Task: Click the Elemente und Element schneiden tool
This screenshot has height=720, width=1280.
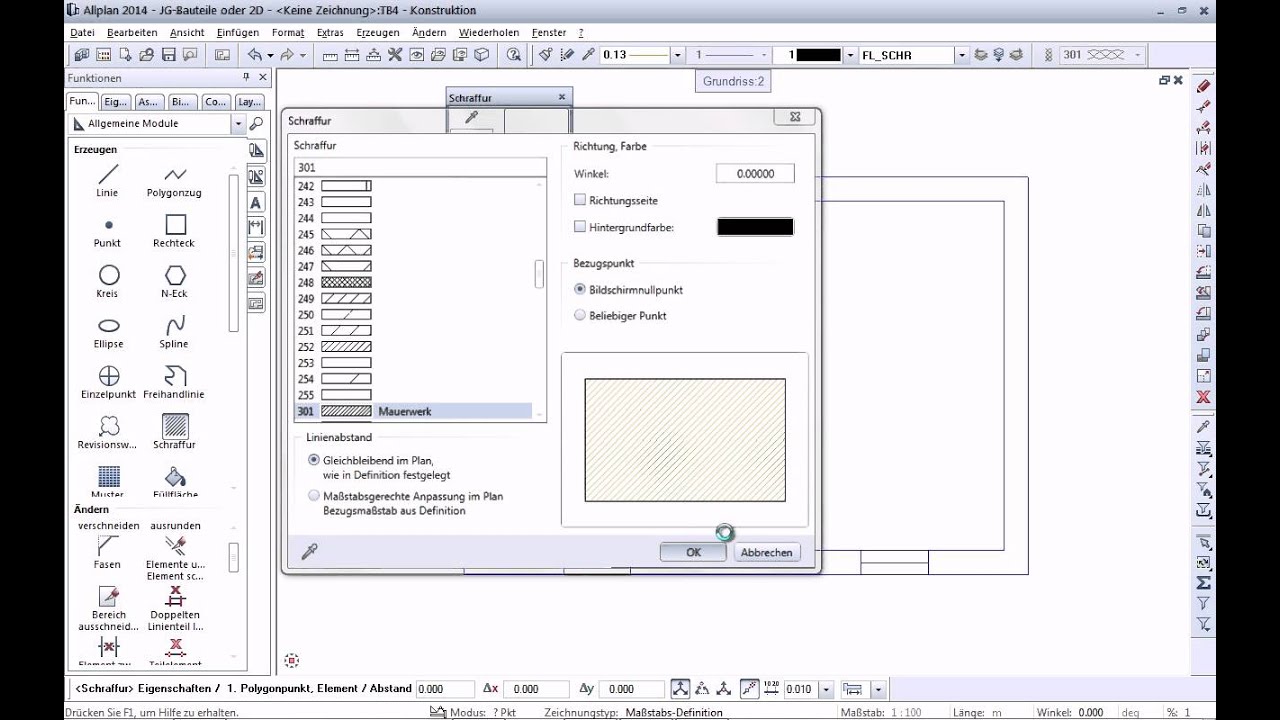Action: point(175,558)
